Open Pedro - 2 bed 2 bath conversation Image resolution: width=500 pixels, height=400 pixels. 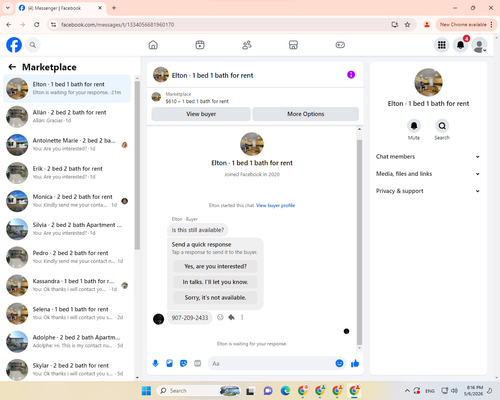click(x=67, y=257)
